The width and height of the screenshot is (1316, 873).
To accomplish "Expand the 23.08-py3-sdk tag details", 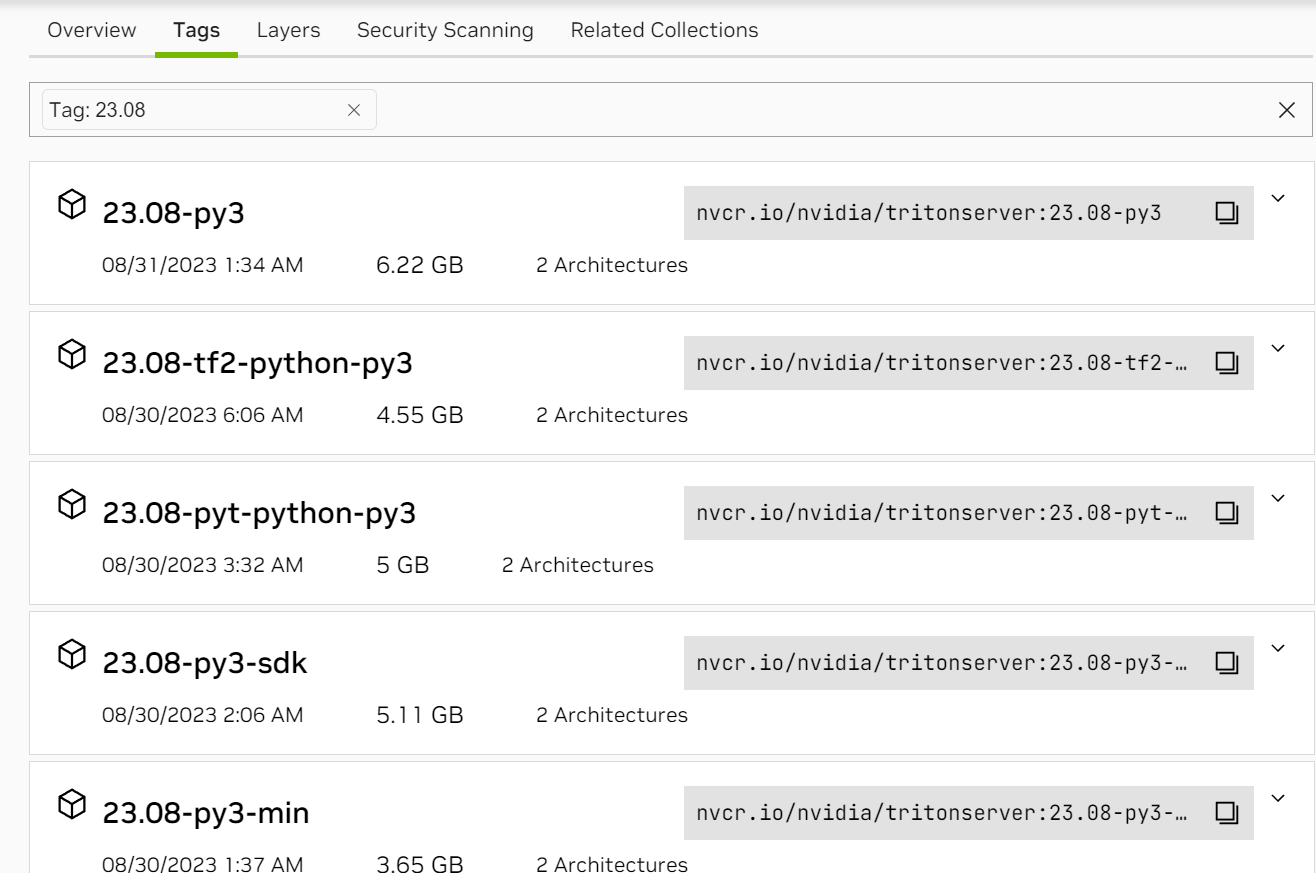I will 1277,647.
